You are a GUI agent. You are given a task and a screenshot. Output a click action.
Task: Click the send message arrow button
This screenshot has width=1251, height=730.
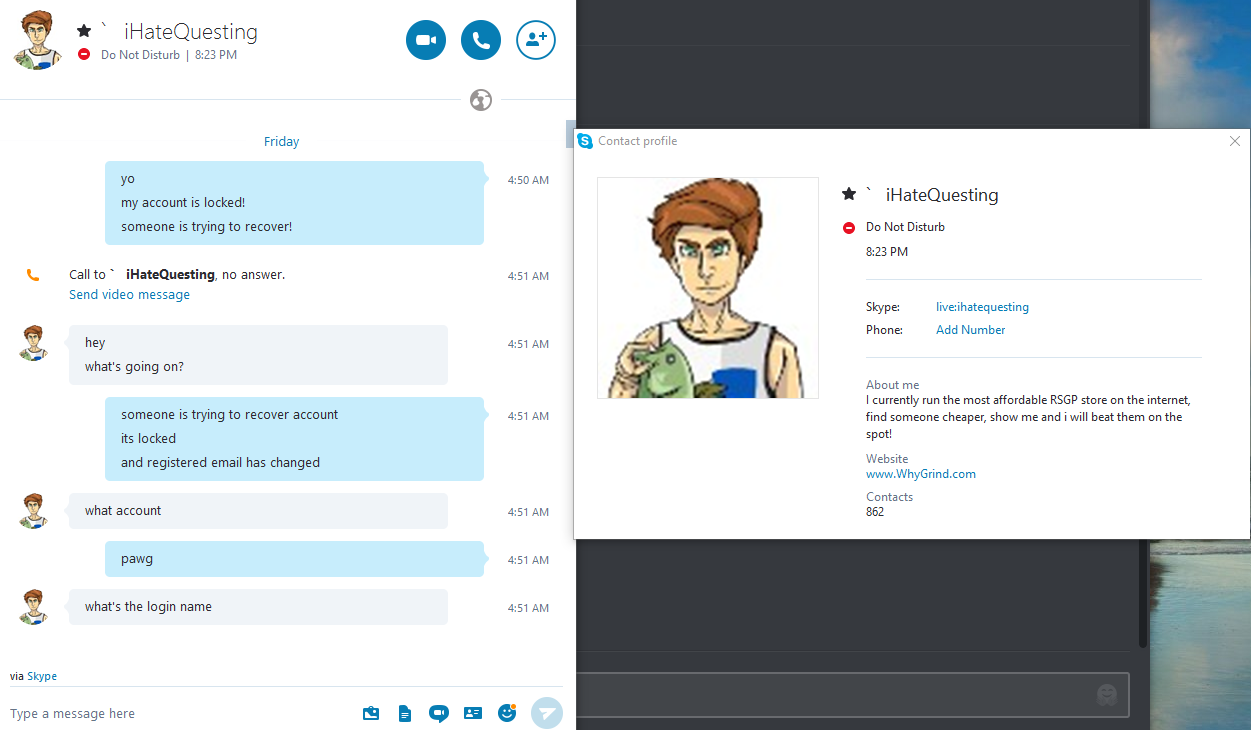(x=547, y=713)
